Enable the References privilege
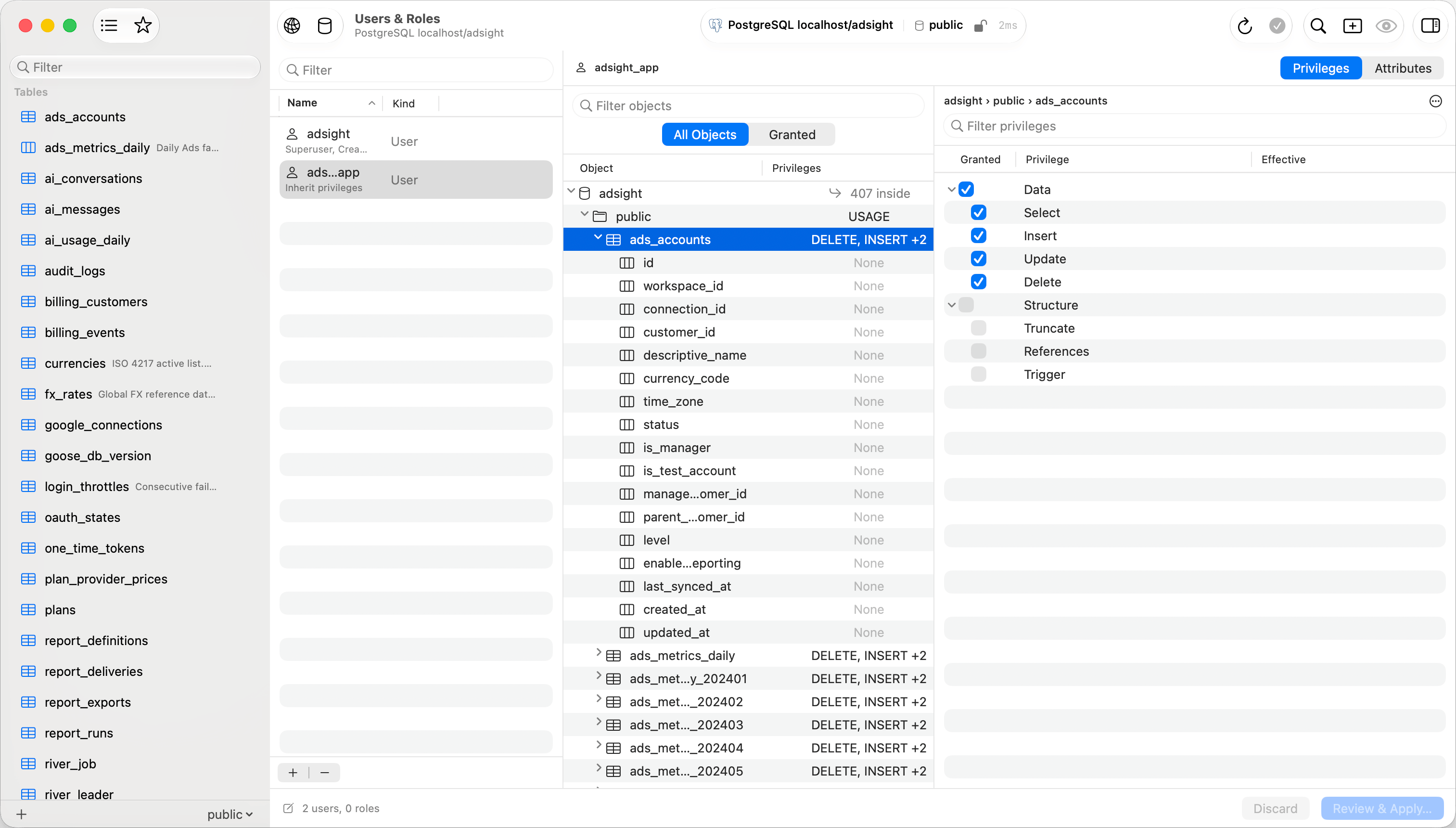This screenshot has width=1456, height=828. coord(979,351)
